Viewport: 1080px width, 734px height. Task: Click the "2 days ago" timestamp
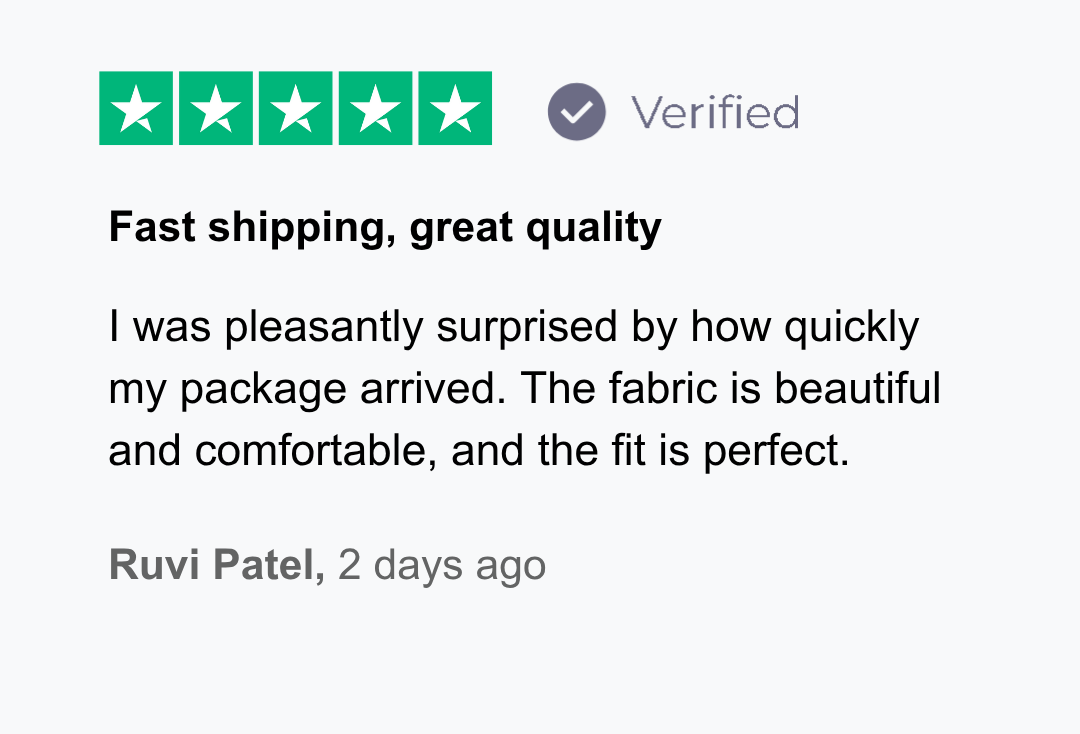[x=442, y=565]
